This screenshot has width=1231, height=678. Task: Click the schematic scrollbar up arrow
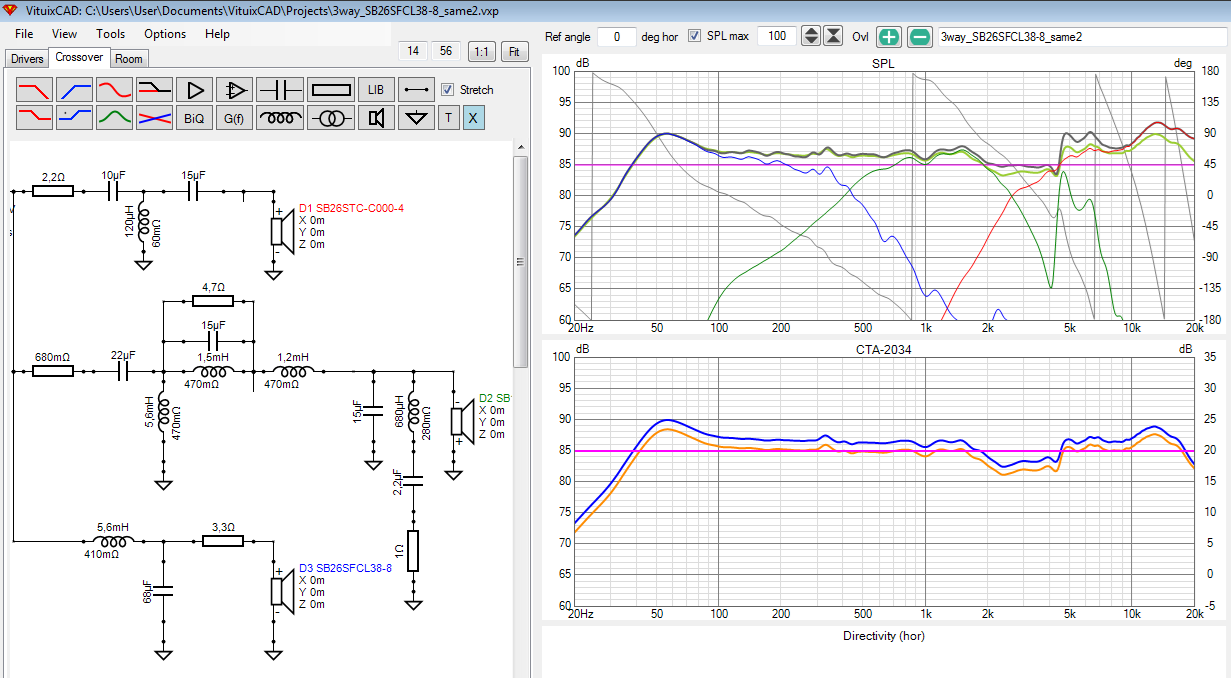click(x=521, y=147)
